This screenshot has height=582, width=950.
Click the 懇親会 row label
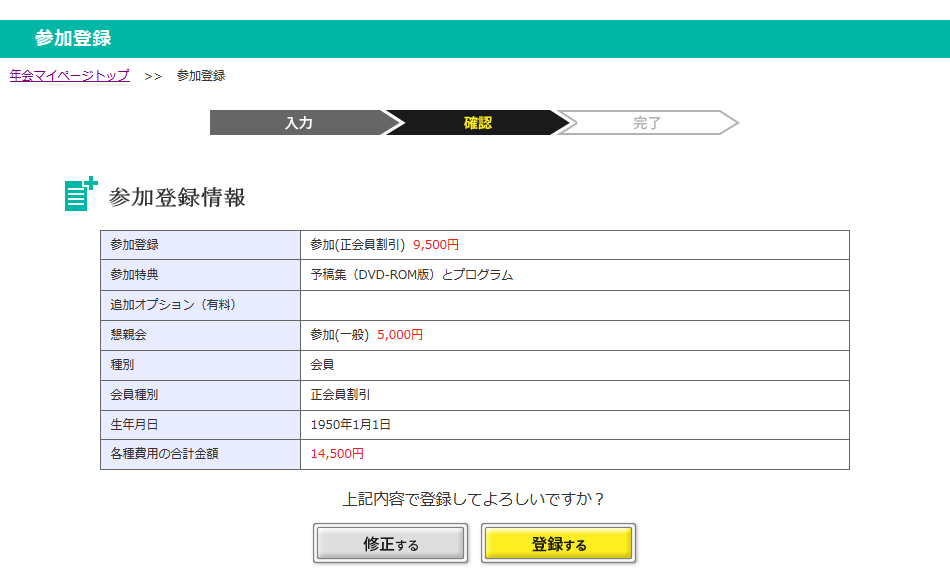coord(128,335)
